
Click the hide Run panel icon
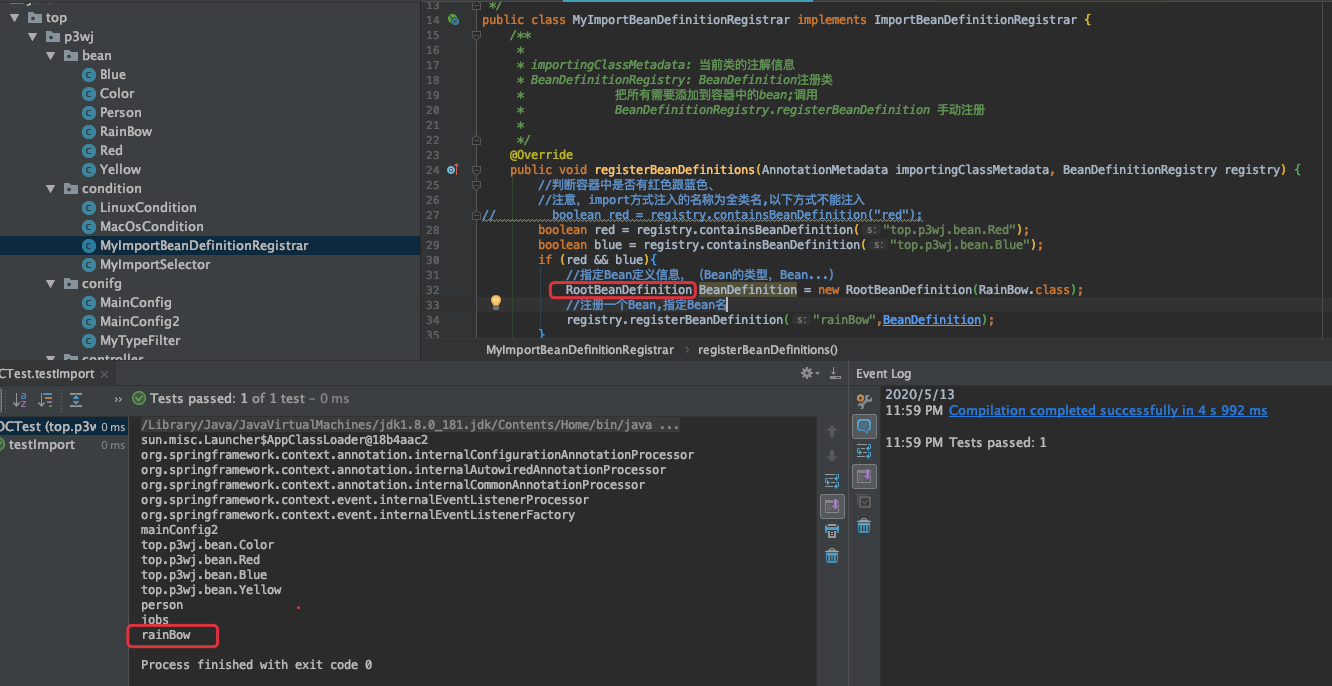click(834, 373)
